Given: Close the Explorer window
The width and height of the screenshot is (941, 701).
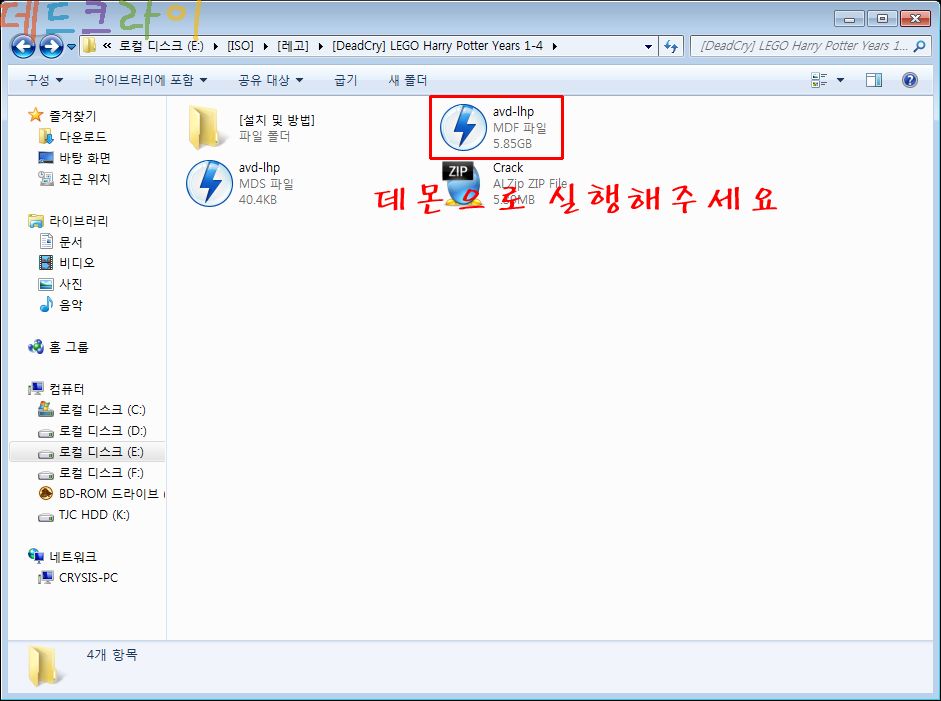Looking at the screenshot, I should tap(915, 19).
